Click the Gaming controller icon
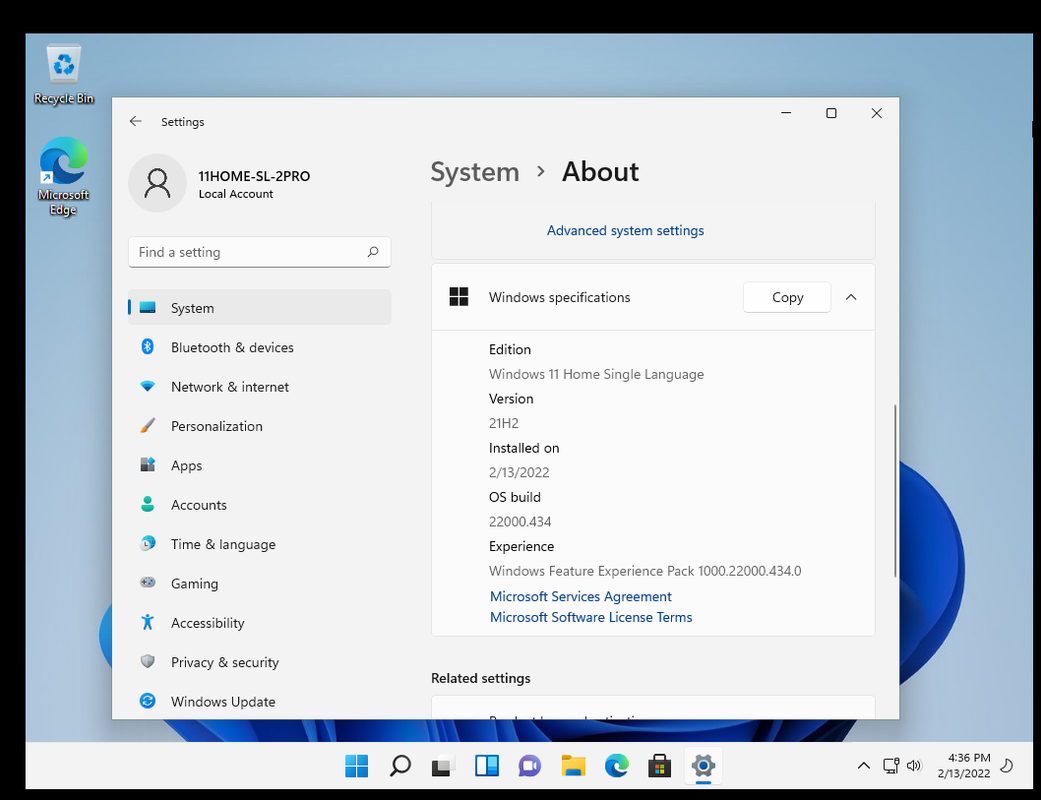 pyautogui.click(x=147, y=582)
